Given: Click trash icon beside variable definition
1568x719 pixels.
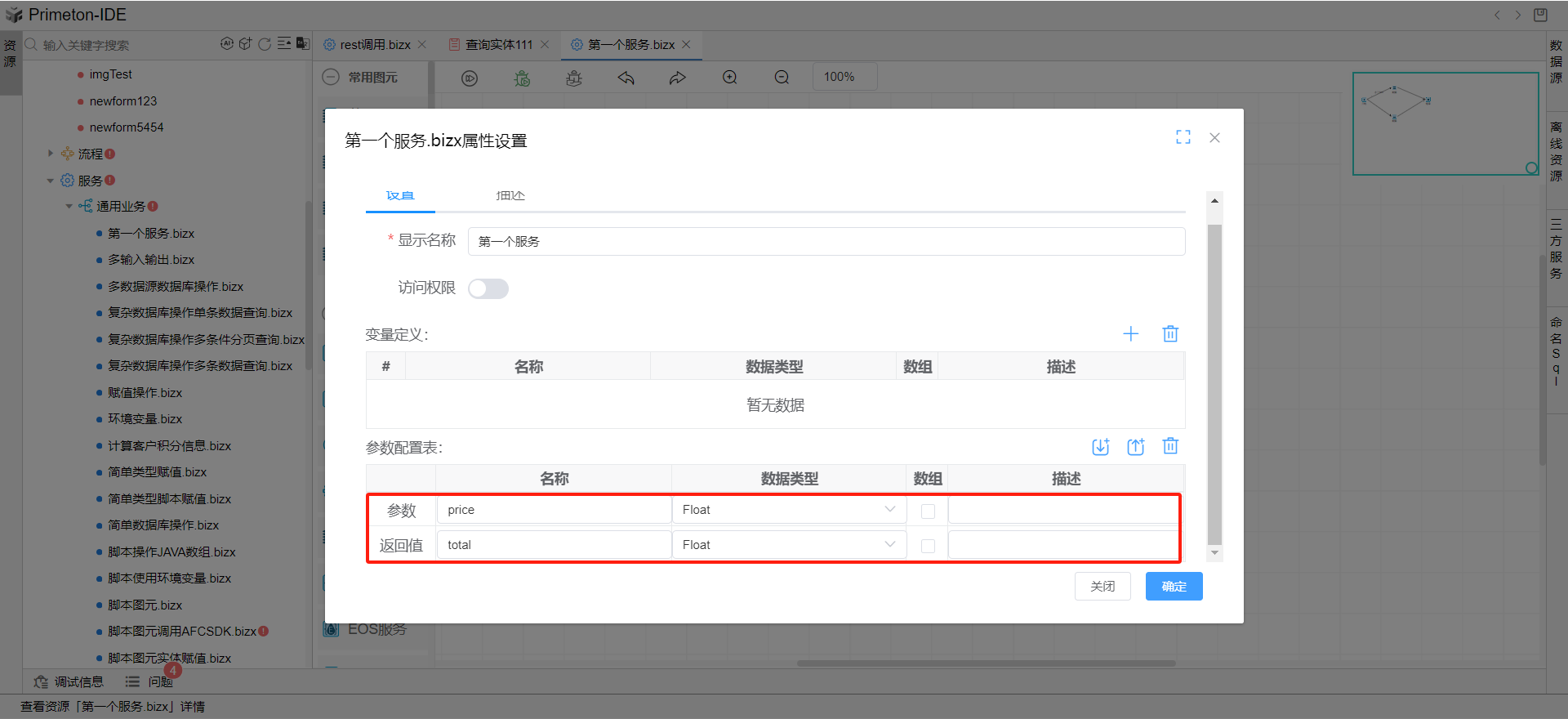Looking at the screenshot, I should pyautogui.click(x=1170, y=333).
